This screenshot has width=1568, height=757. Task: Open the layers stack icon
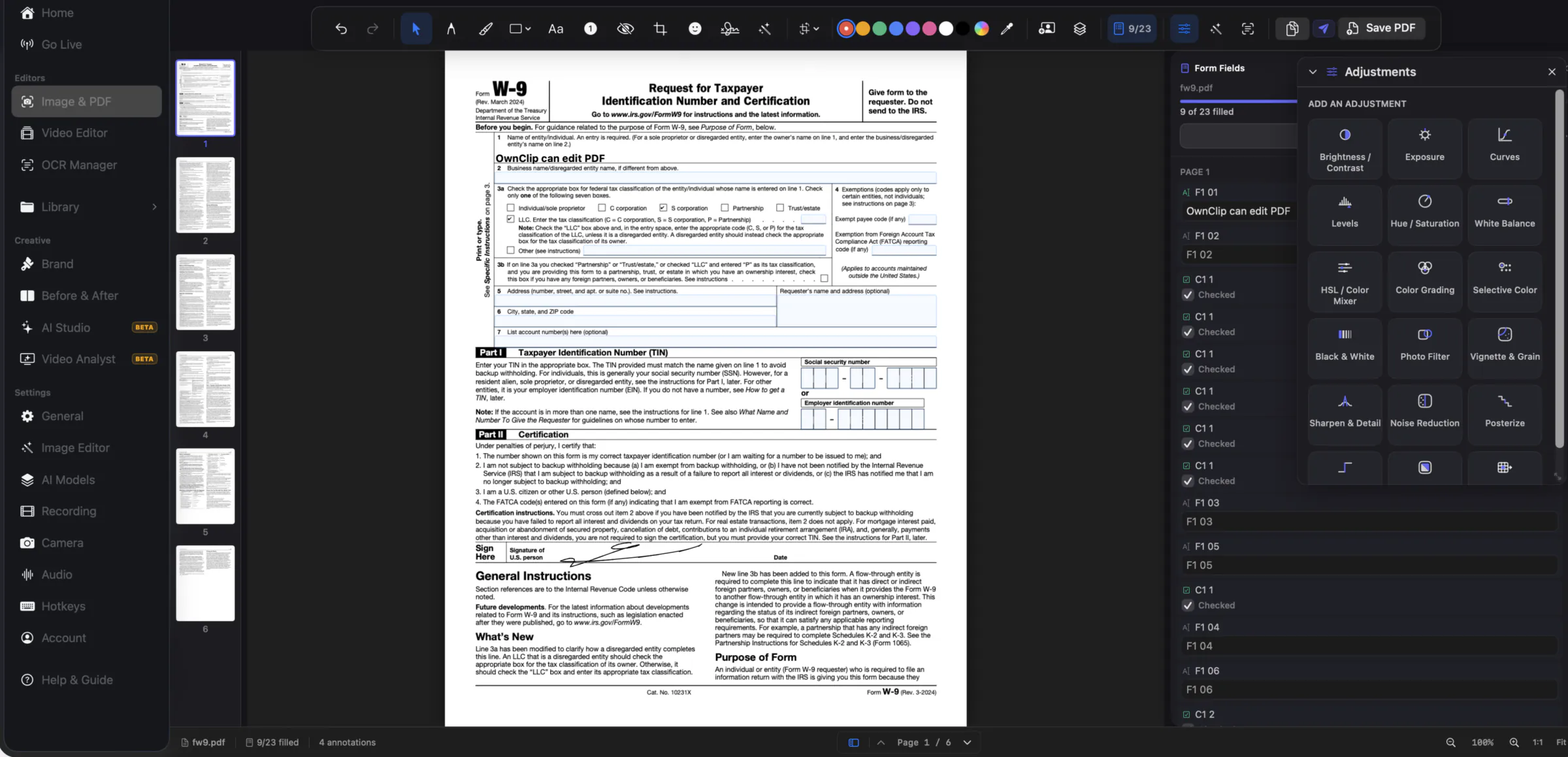pyautogui.click(x=1080, y=29)
